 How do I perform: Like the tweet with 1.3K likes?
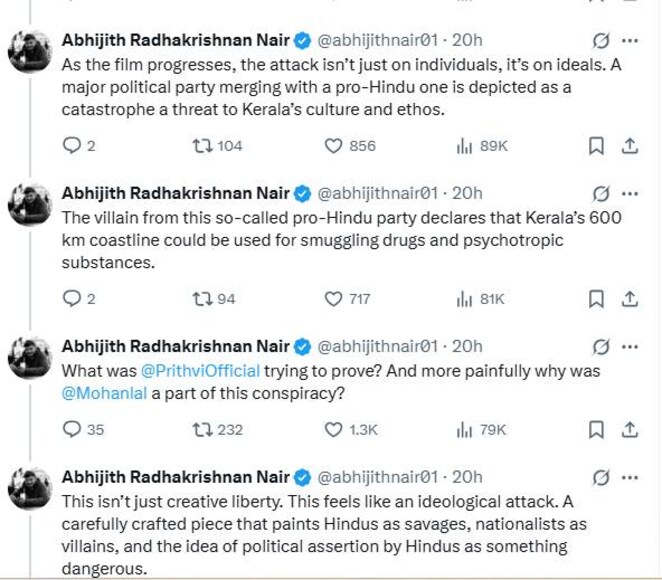(x=335, y=430)
